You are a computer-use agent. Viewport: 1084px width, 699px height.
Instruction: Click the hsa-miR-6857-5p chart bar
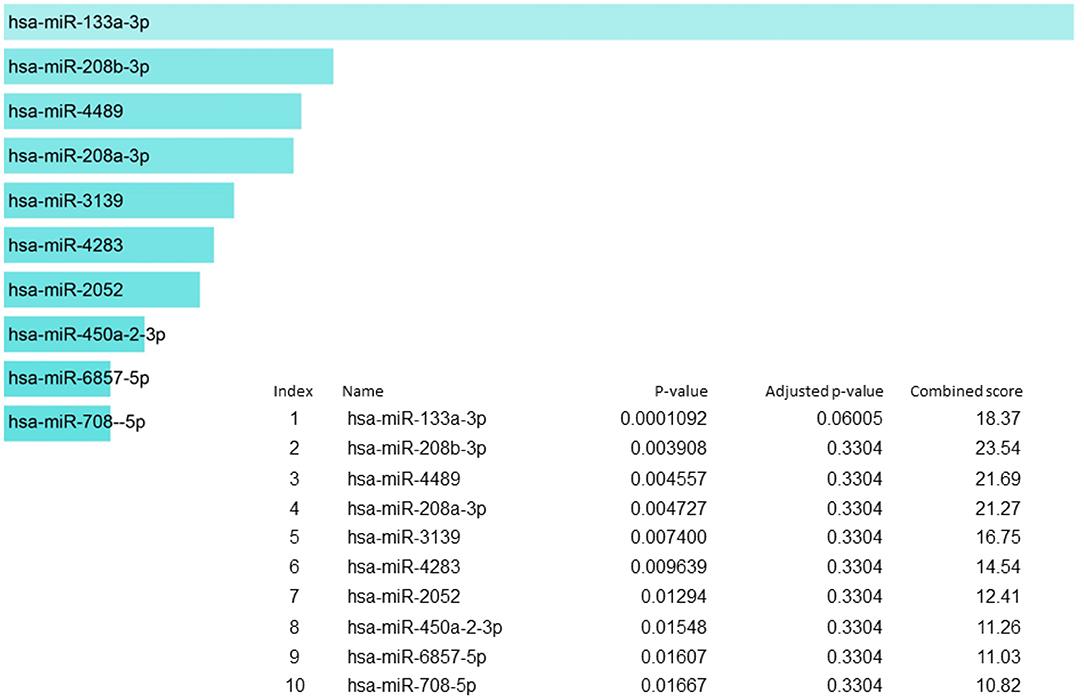tap(57, 378)
